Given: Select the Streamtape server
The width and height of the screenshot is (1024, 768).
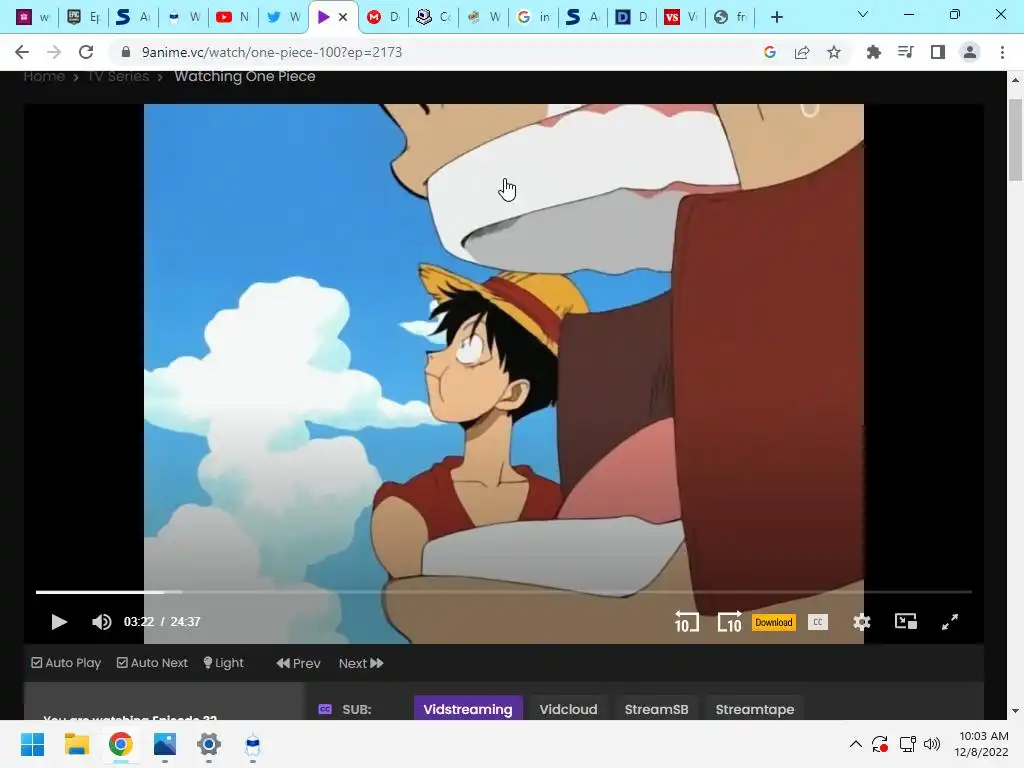Looking at the screenshot, I should tap(755, 709).
